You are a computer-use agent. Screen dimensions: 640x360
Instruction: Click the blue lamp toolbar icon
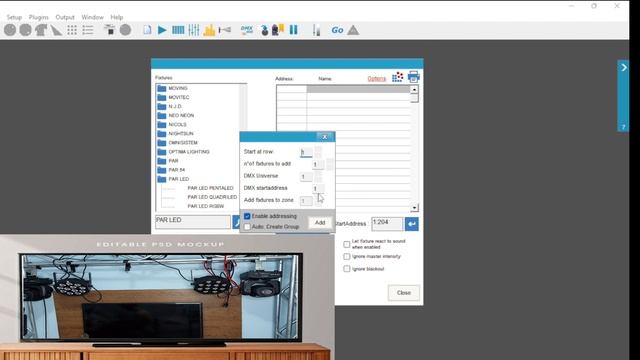pyautogui.click(x=264, y=30)
